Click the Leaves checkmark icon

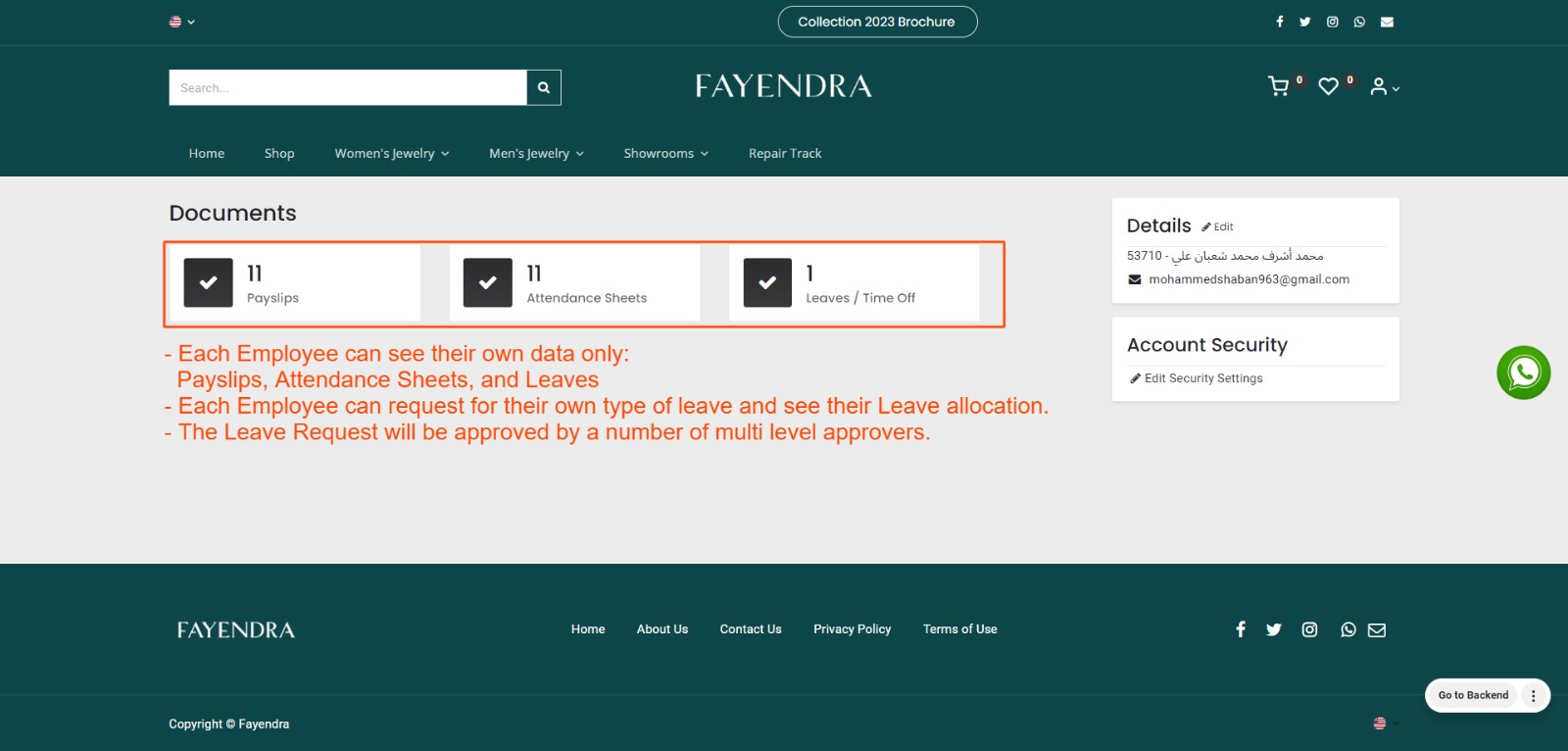tap(767, 282)
